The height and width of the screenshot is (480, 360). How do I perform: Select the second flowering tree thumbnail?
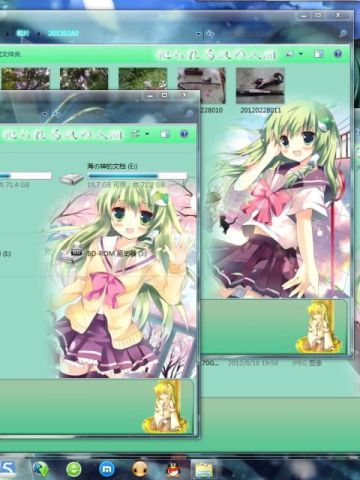tap(84, 79)
